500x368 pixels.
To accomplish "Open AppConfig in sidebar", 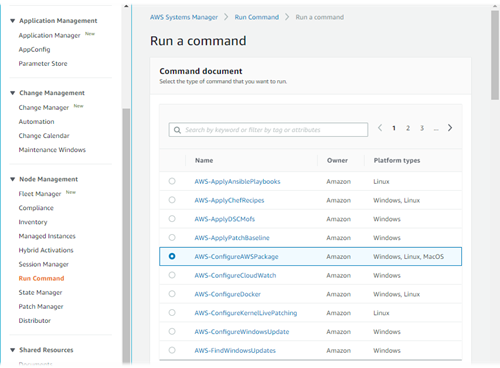I will pos(34,49).
